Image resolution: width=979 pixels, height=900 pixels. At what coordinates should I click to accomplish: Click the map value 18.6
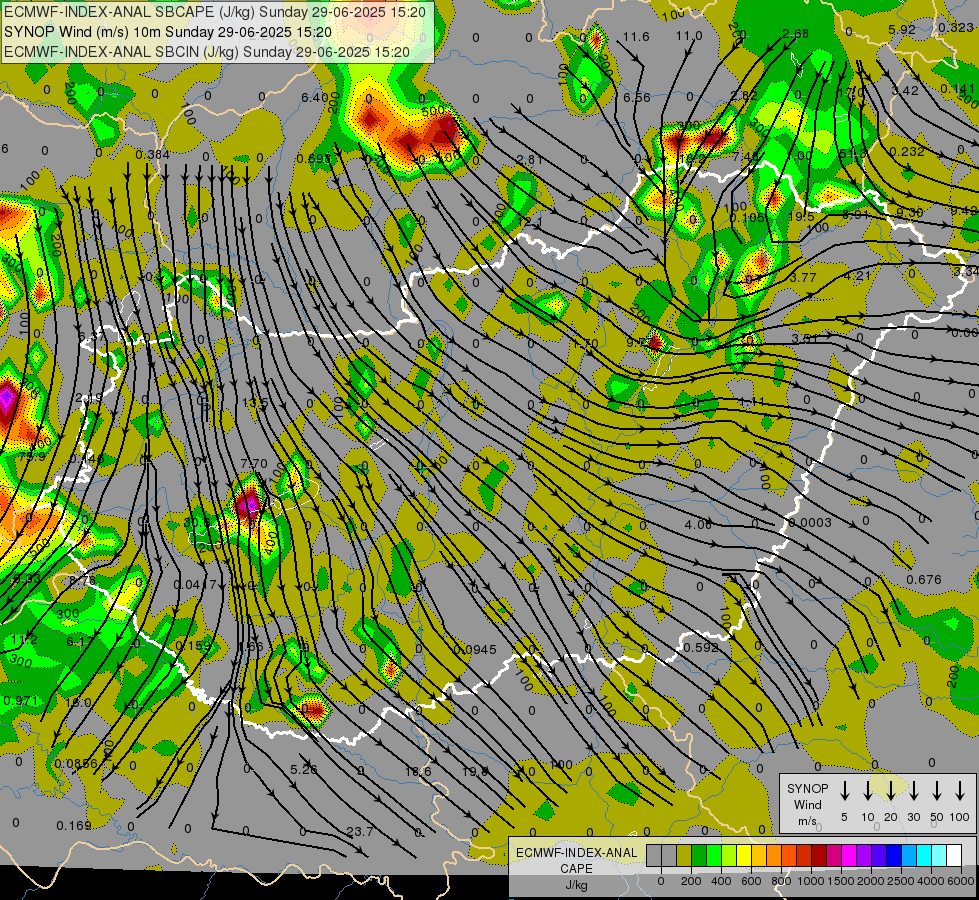point(418,772)
